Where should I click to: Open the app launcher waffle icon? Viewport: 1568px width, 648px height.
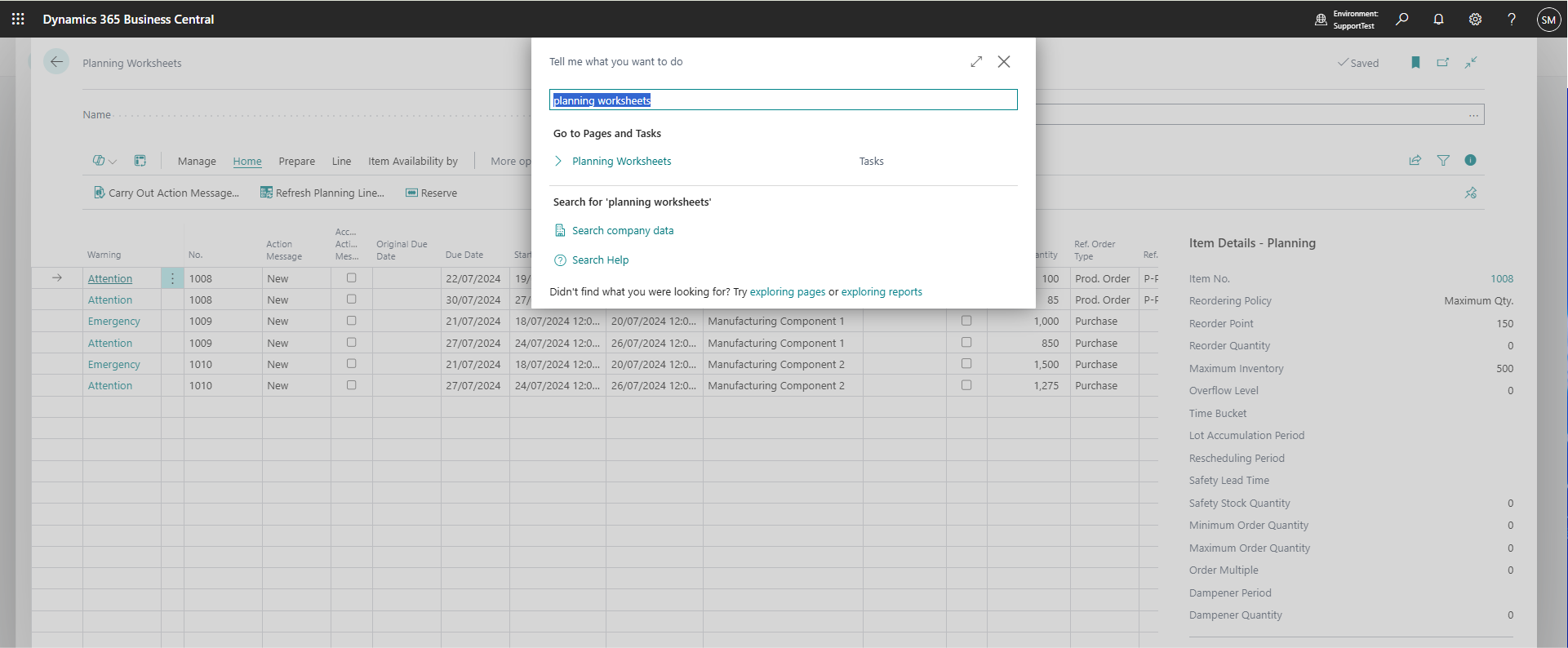[x=18, y=19]
